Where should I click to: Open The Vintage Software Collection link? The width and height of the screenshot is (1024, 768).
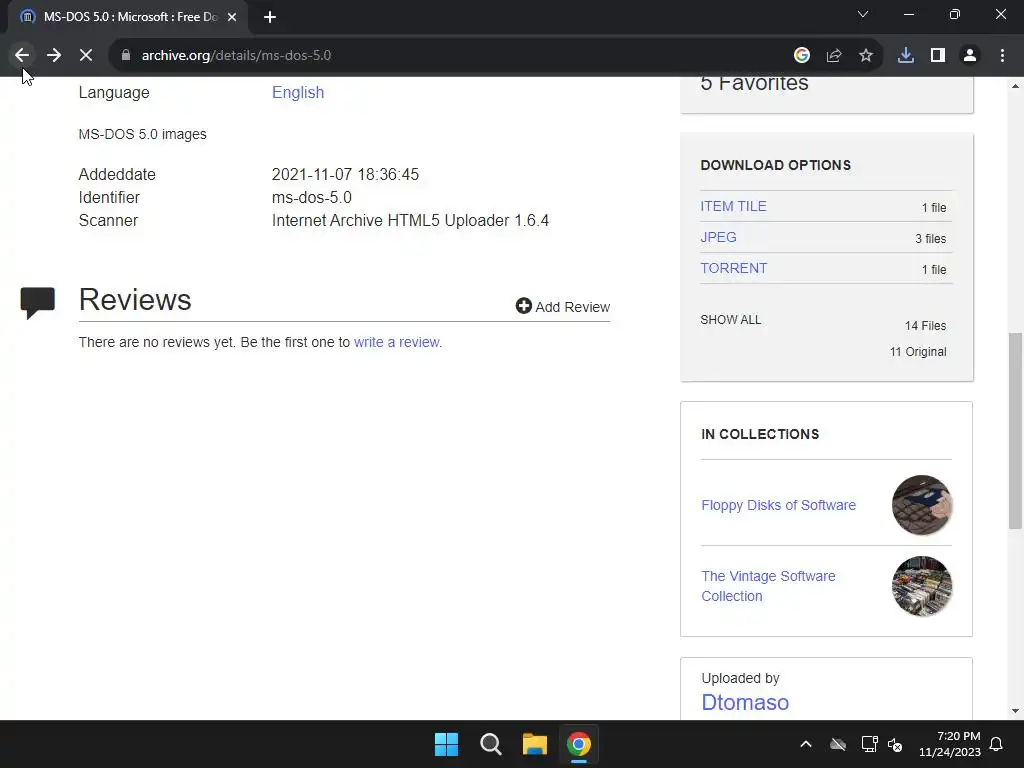(x=768, y=586)
